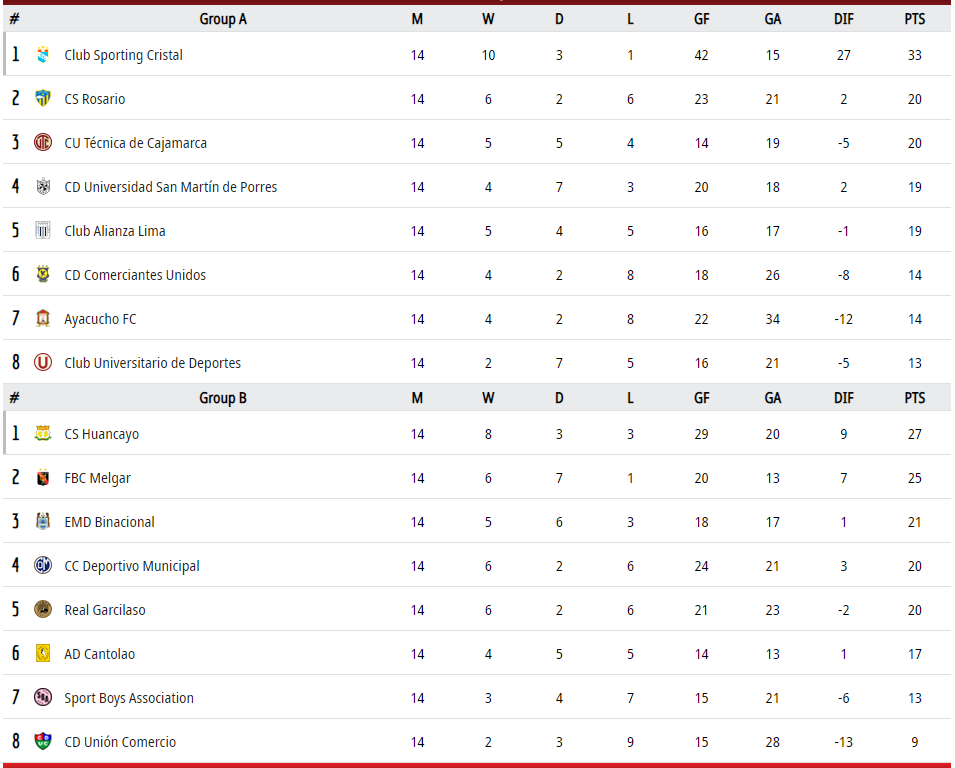This screenshot has width=955, height=768.
Task: Click the Sport Boys Association pink badge
Action: coord(43,697)
